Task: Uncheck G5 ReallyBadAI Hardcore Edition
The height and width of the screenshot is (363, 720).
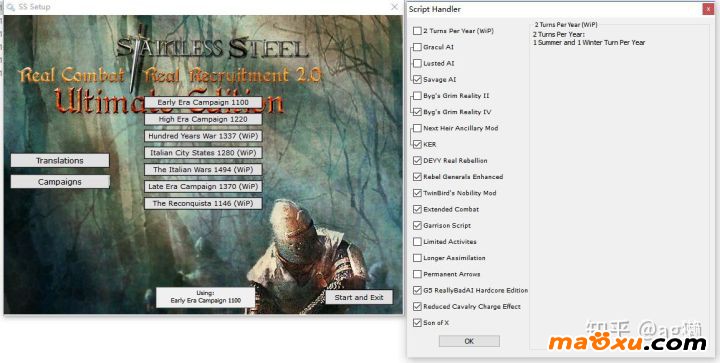Action: click(417, 290)
